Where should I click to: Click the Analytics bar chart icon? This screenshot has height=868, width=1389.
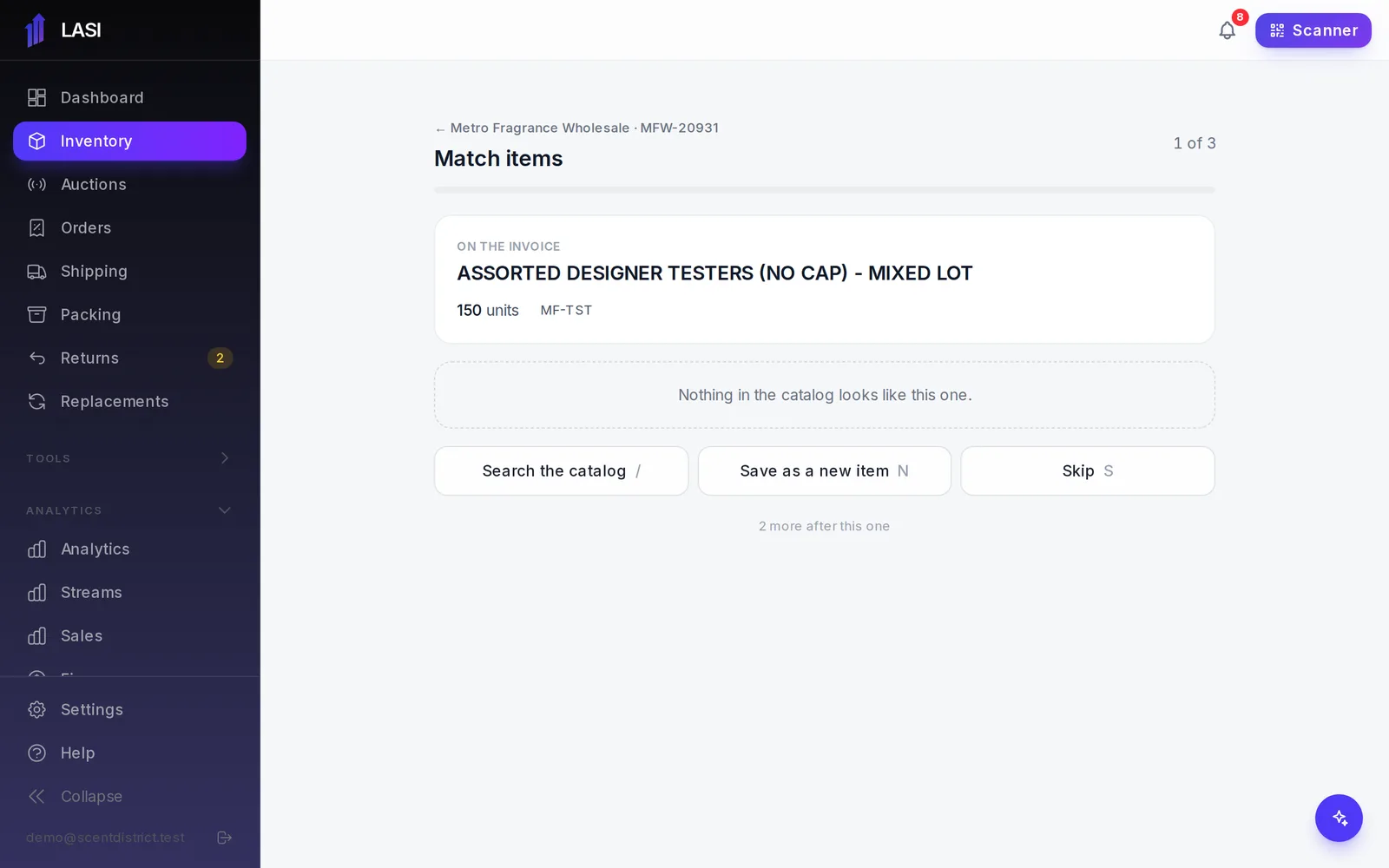coord(36,549)
